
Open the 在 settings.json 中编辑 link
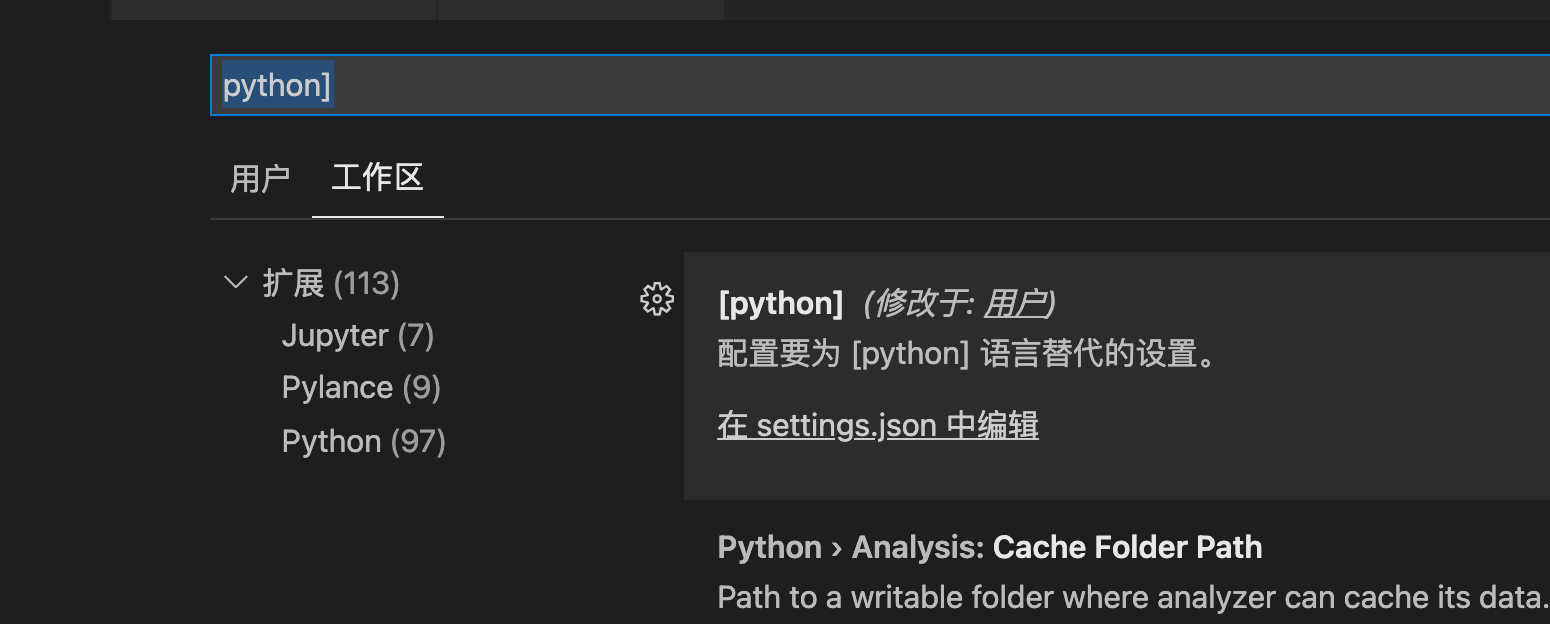(x=878, y=426)
